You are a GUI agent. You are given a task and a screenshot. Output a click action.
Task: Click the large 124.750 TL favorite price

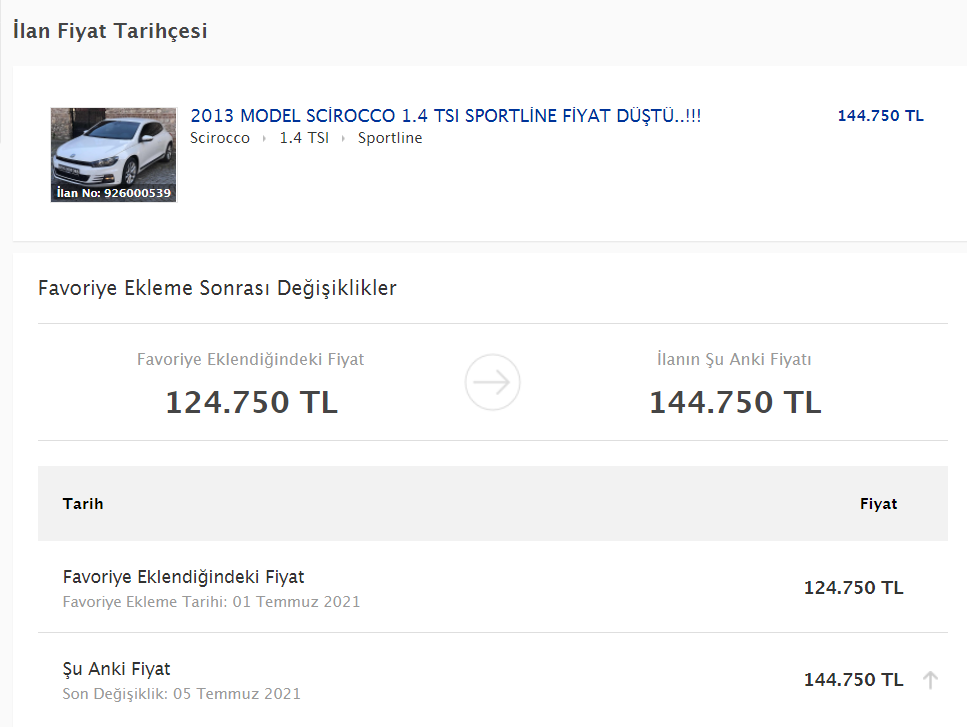coord(251,402)
